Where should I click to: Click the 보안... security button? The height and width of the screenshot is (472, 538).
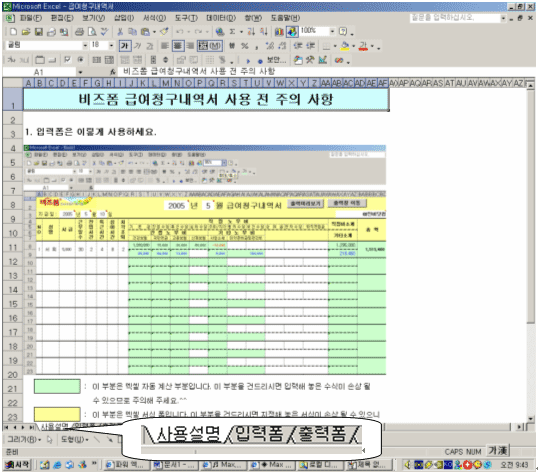[276, 60]
